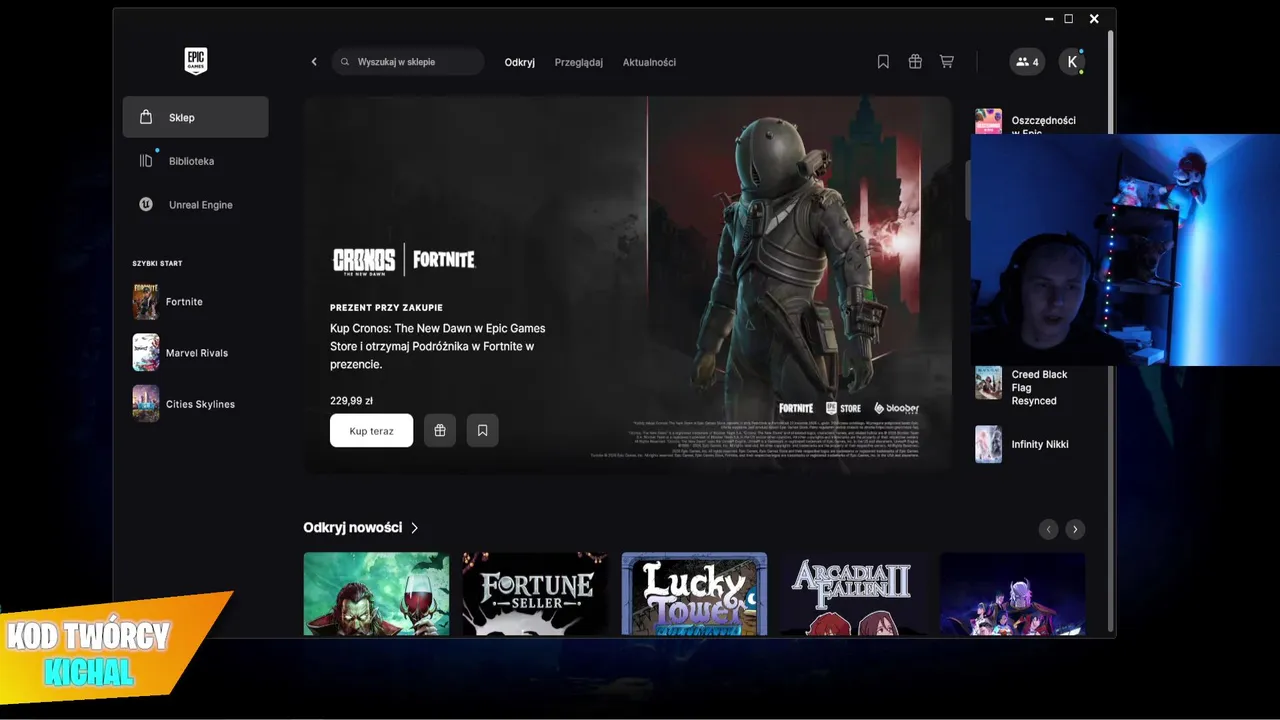Open Unreal Engine in the sidebar
Screen dimensions: 1280x720
pos(195,205)
